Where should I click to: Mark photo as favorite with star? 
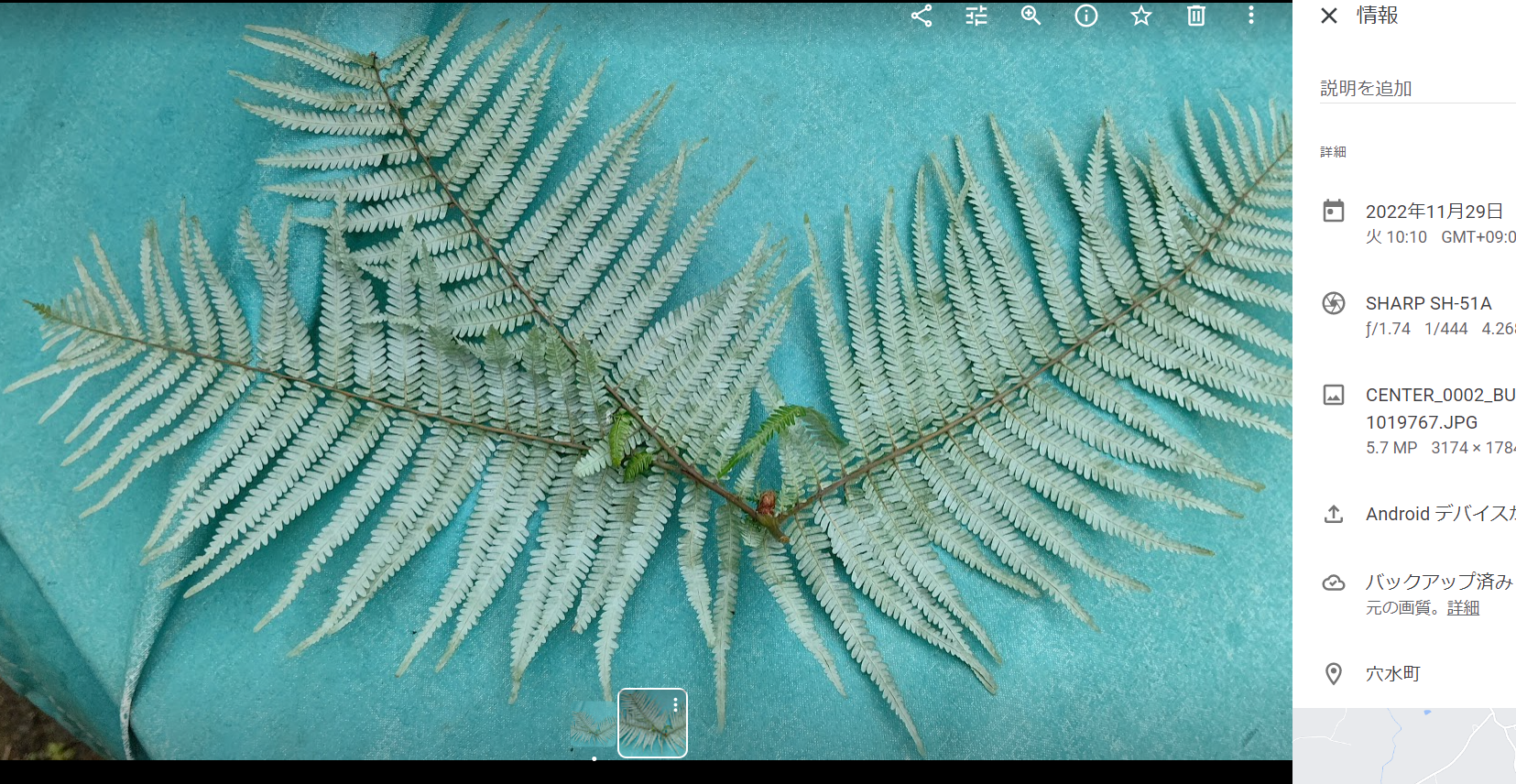click(1141, 16)
